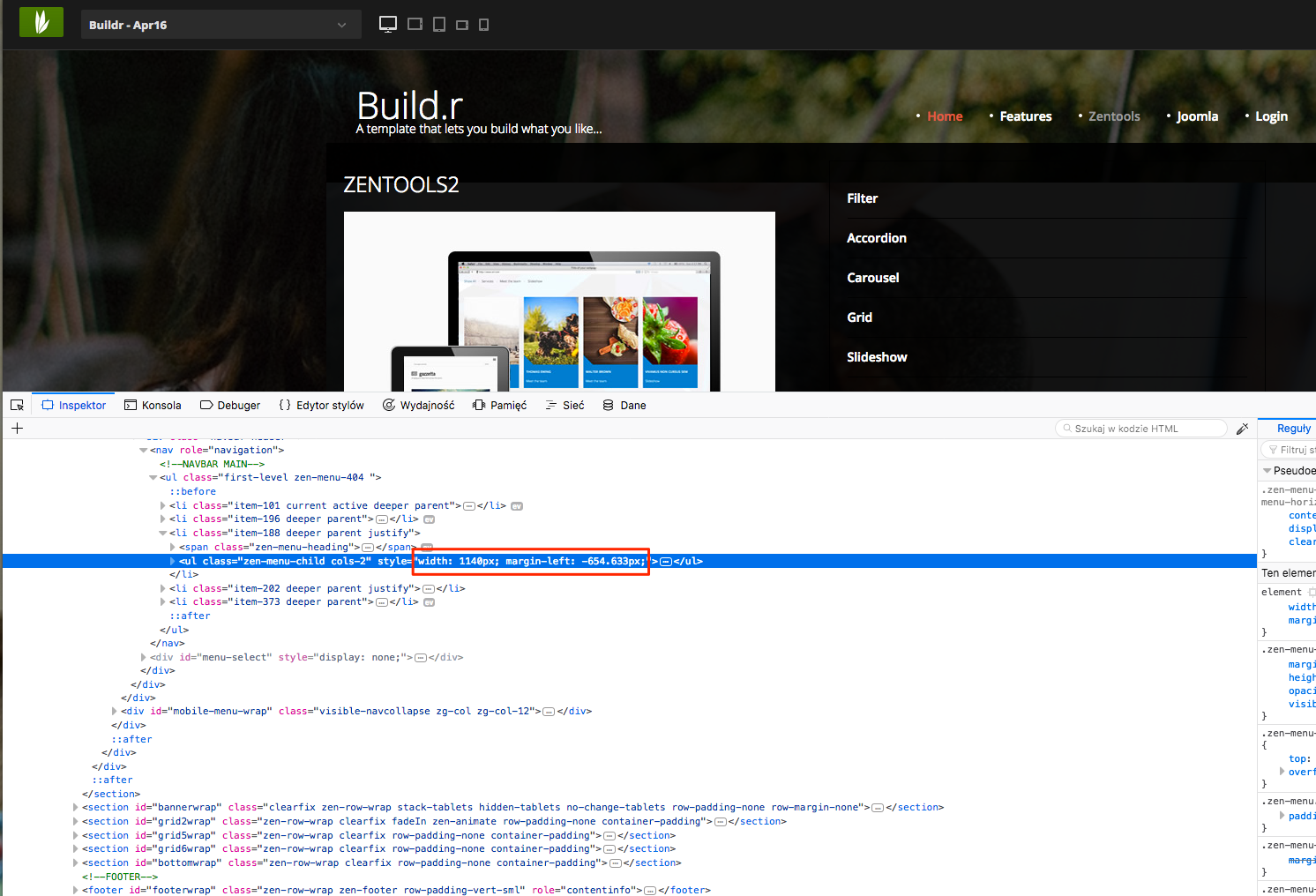Image resolution: width=1316 pixels, height=896 pixels.
Task: Click the Login menu link
Action: point(1271,116)
